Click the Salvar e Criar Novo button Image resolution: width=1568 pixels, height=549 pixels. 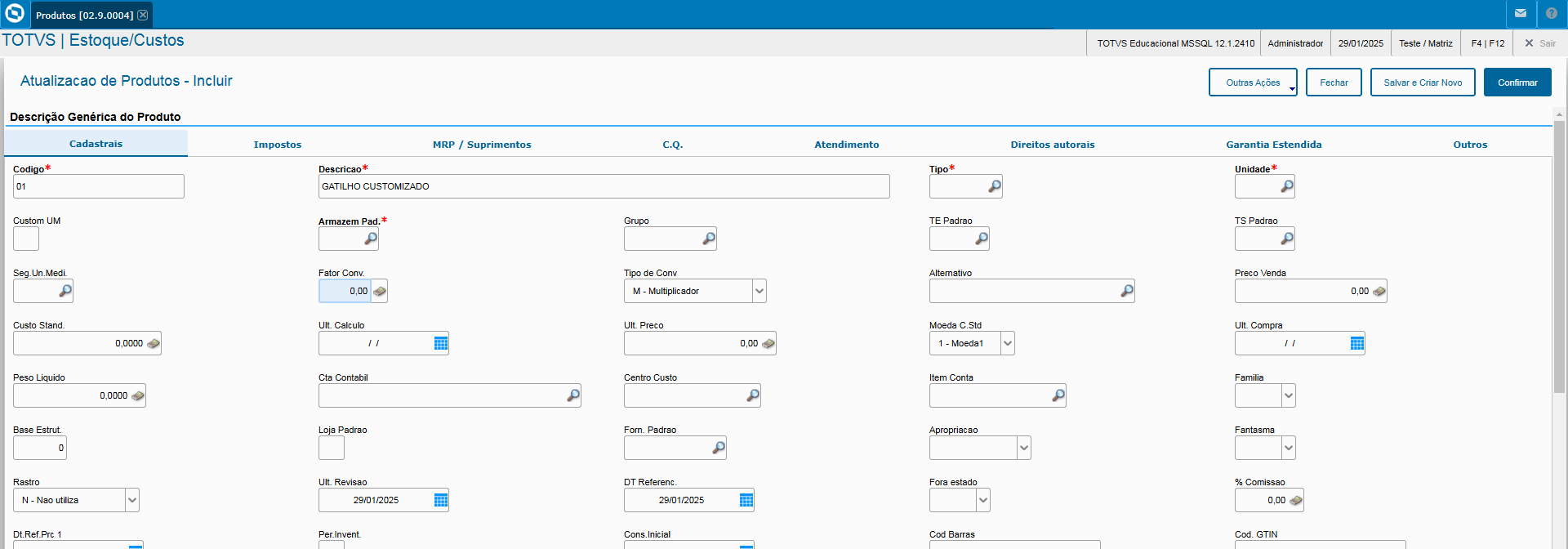point(1423,83)
